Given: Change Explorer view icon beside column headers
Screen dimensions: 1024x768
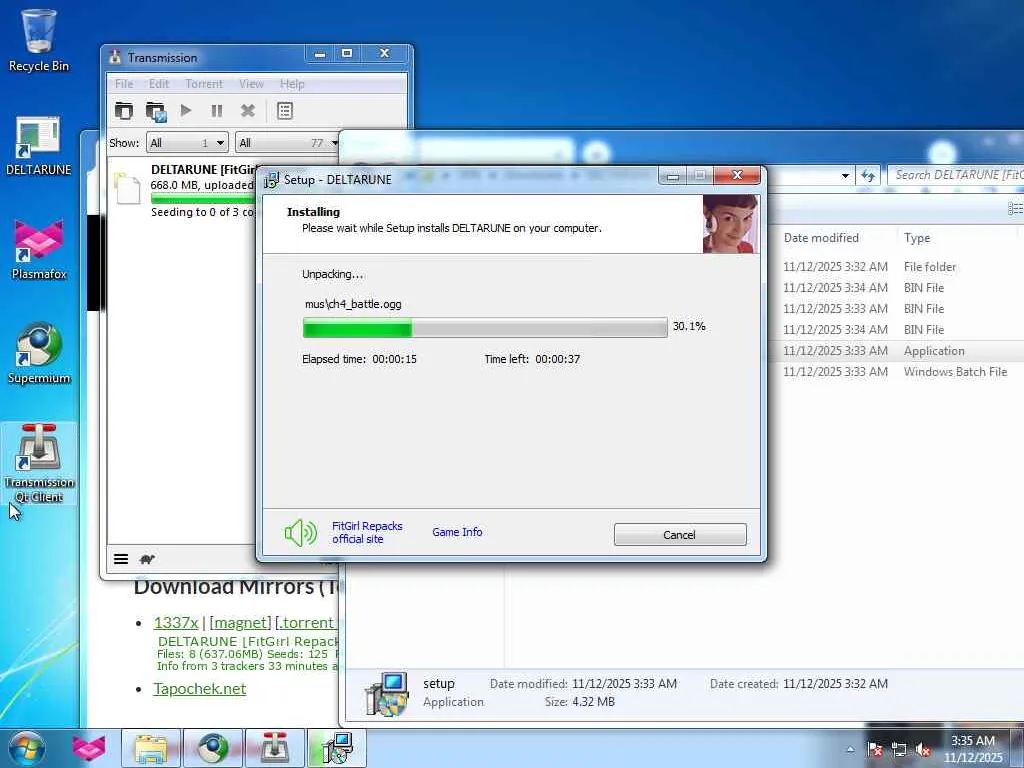Looking at the screenshot, I should [x=1015, y=208].
